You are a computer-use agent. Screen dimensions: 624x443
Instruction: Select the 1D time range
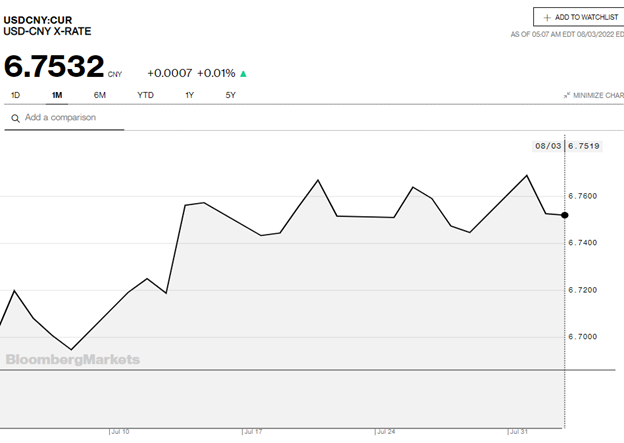(15, 95)
